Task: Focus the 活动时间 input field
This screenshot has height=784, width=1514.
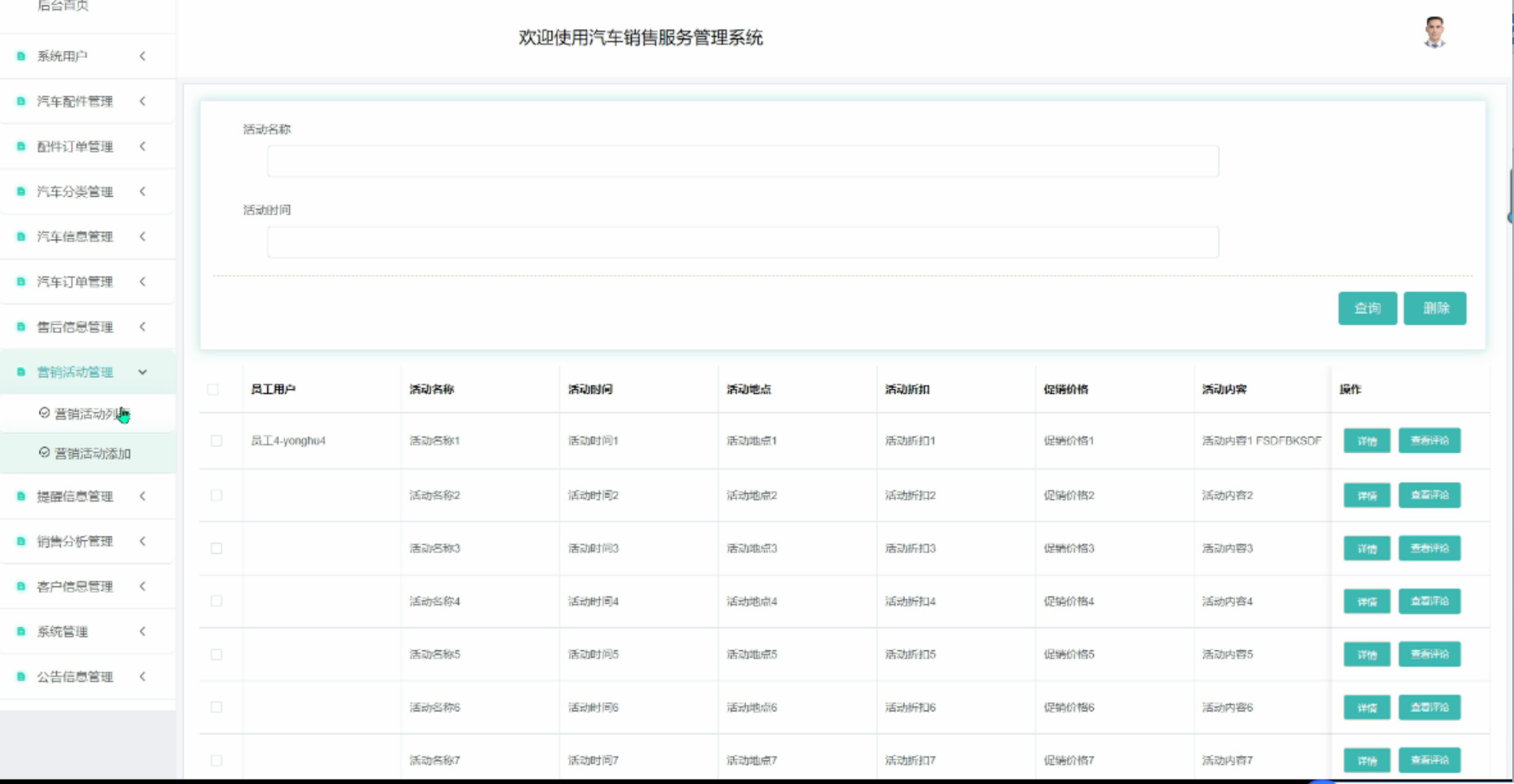Action: [742, 242]
